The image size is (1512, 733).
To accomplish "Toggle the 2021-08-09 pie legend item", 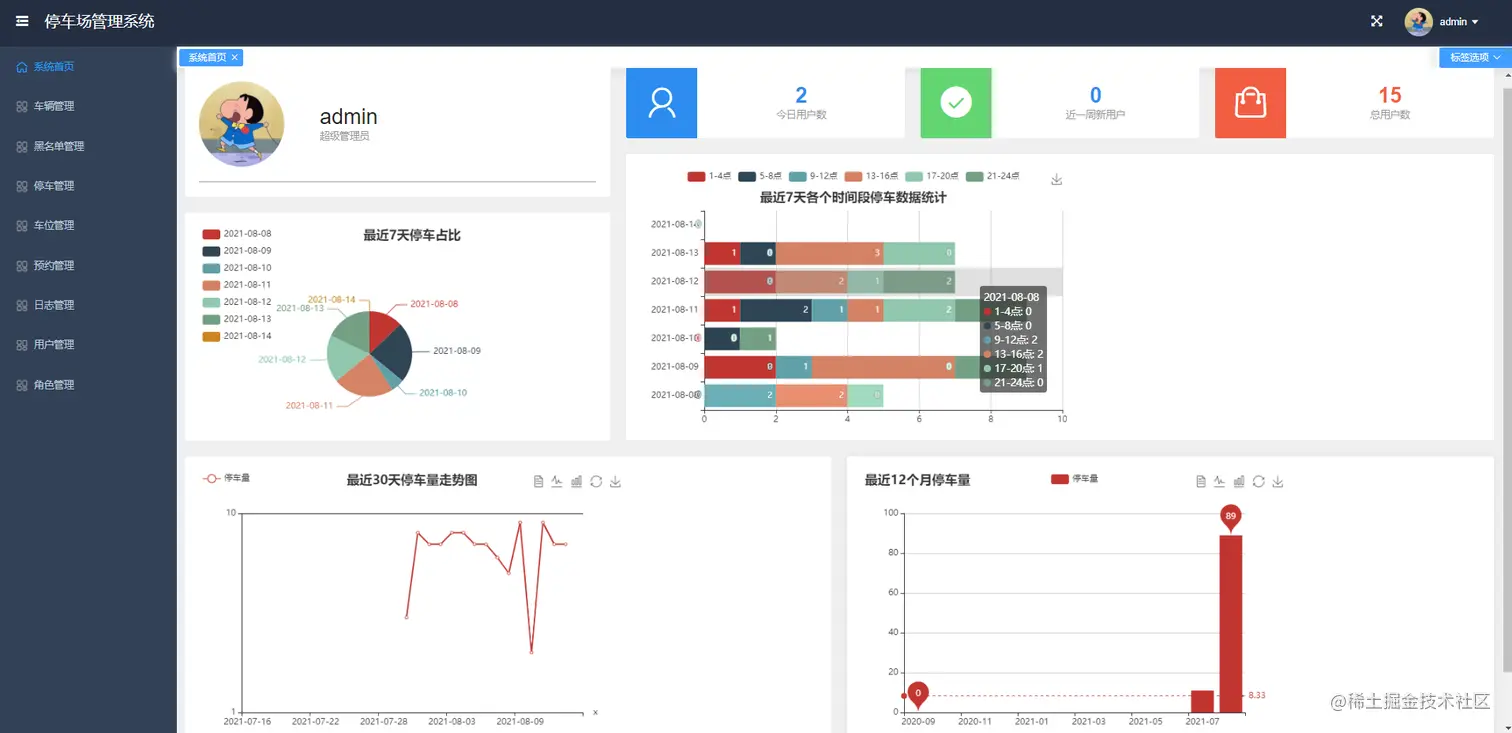I will (x=237, y=250).
